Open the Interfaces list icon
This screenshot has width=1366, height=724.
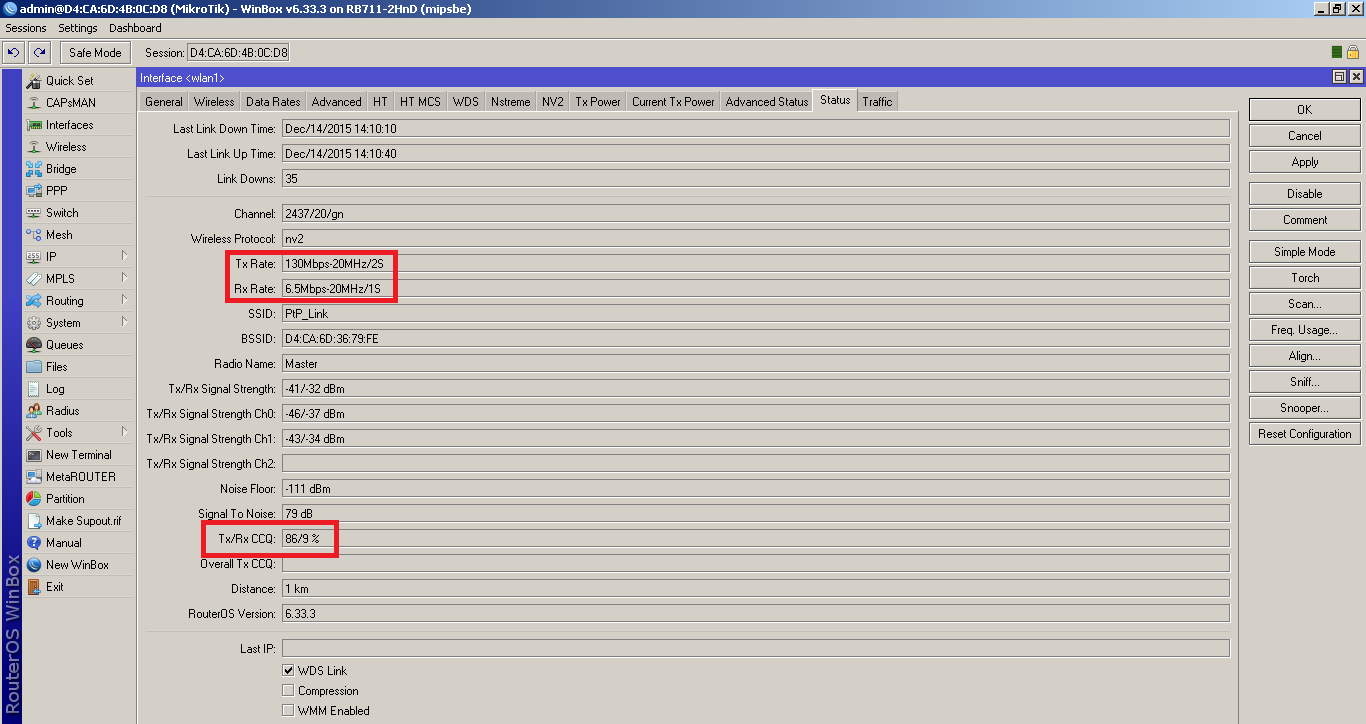[34, 125]
